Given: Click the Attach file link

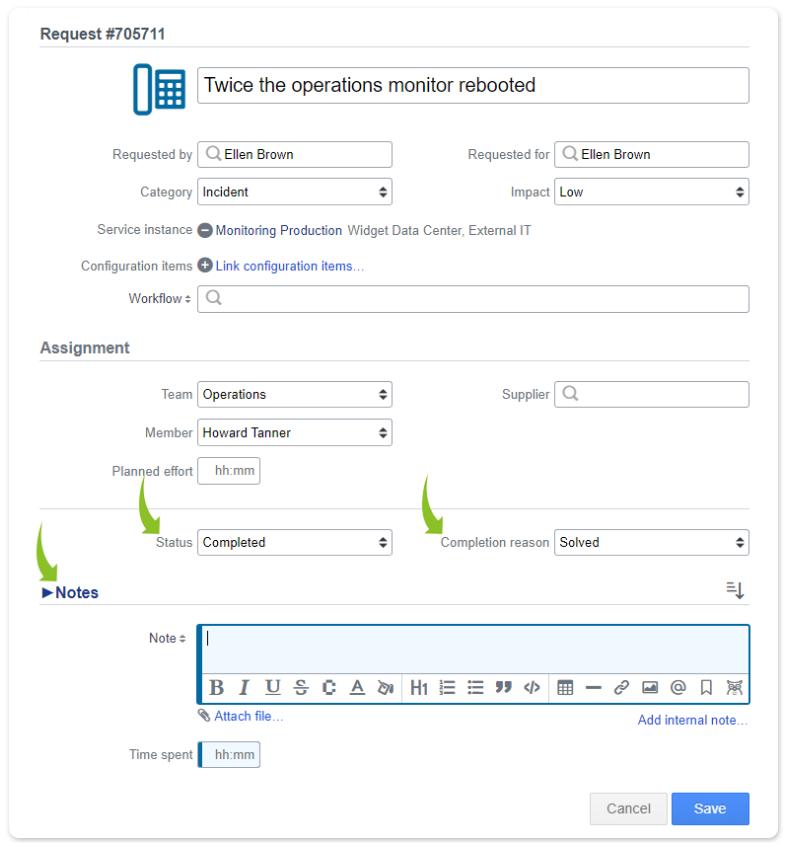Looking at the screenshot, I should 248,716.
